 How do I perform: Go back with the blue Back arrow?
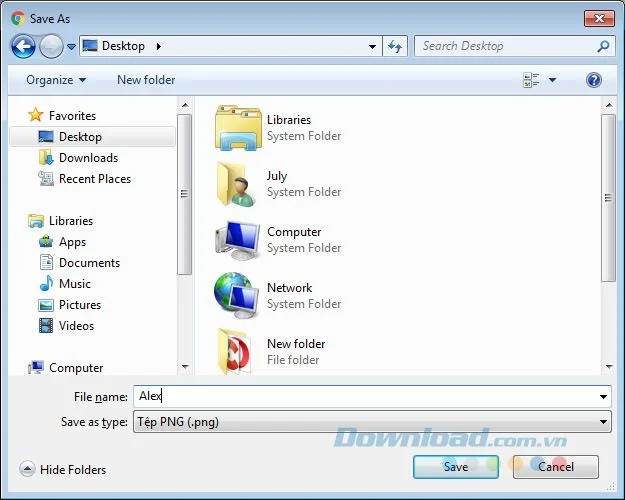[23, 47]
